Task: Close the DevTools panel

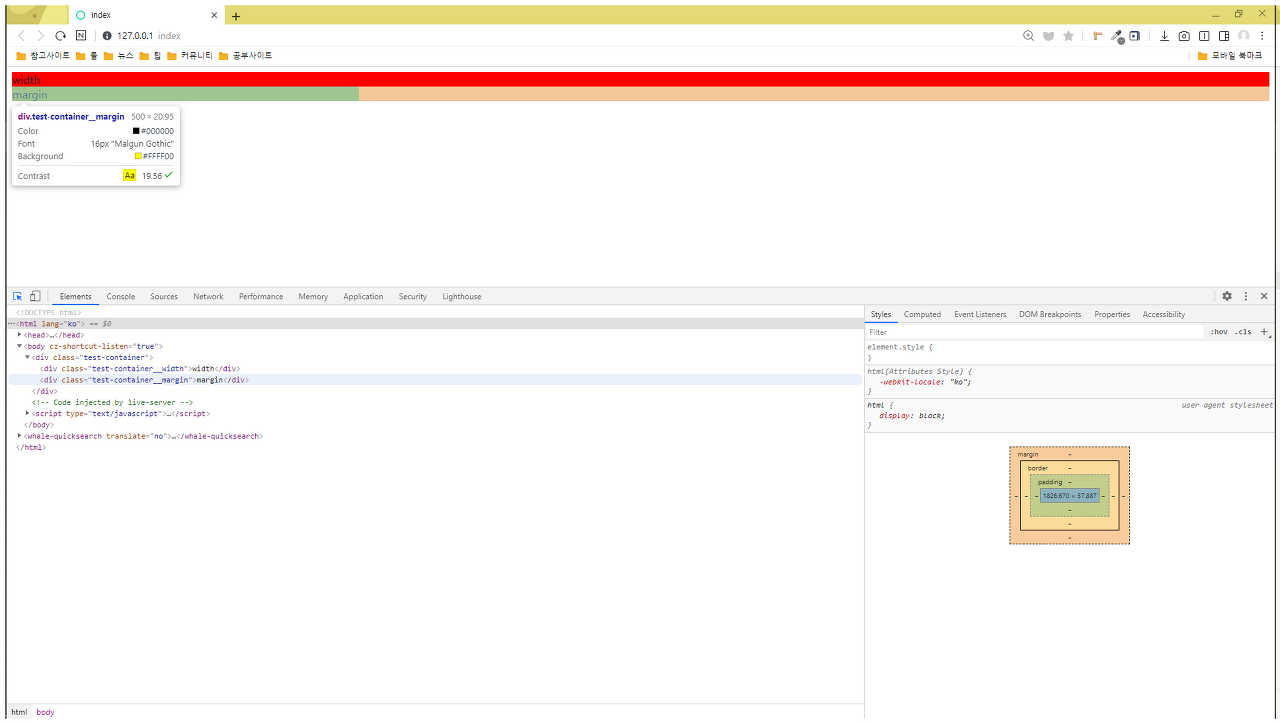Action: tap(1264, 296)
